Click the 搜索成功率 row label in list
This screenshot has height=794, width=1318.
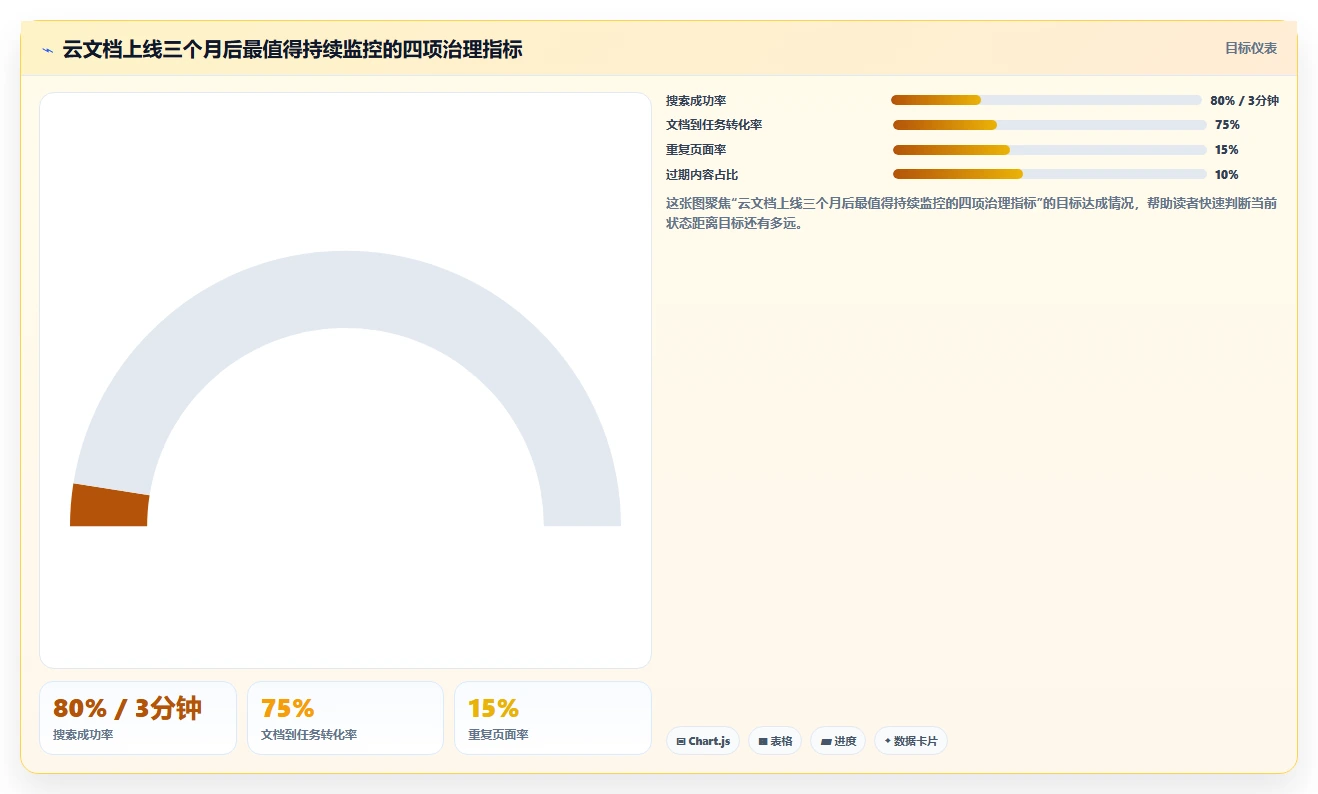pyautogui.click(x=696, y=100)
